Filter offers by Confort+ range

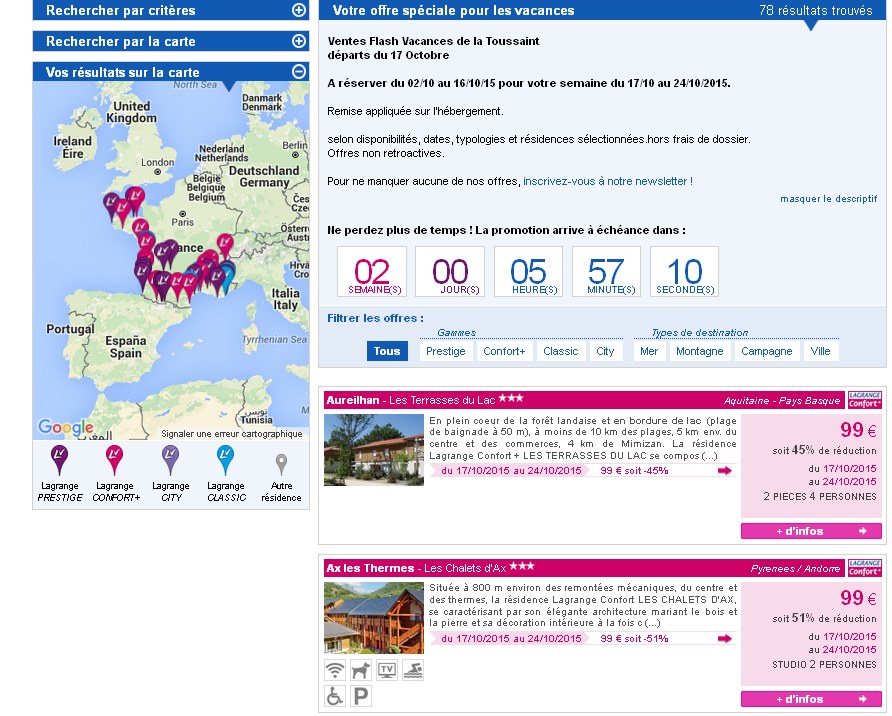tap(504, 351)
